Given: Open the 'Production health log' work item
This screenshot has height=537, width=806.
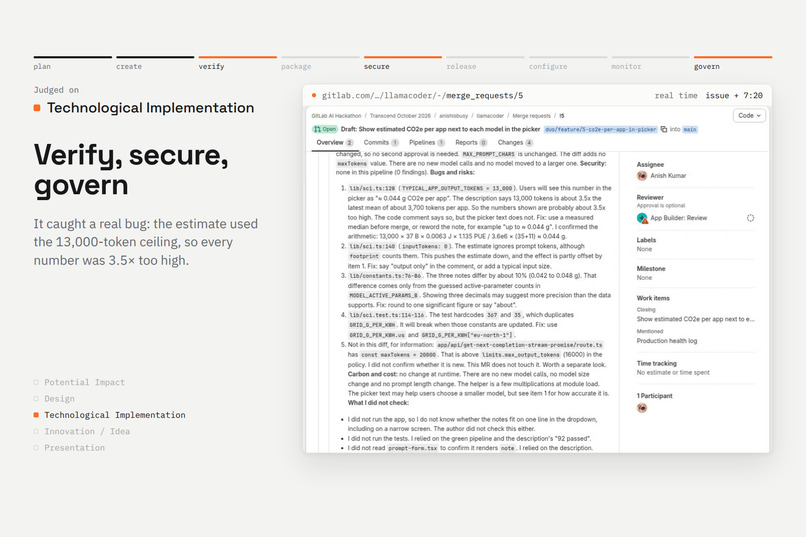Looking at the screenshot, I should tap(667, 341).
